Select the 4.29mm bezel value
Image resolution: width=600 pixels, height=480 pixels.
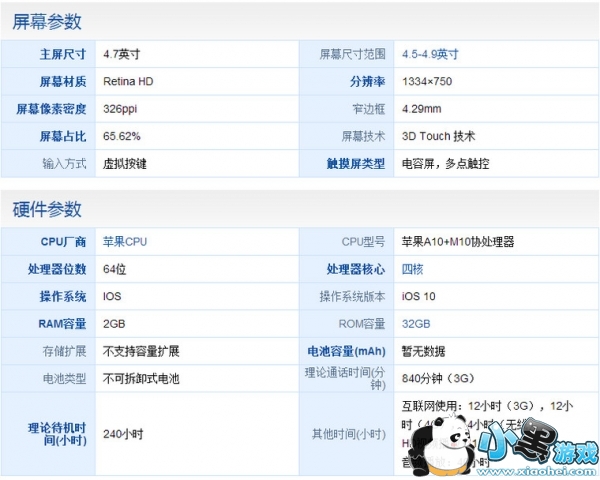coord(421,109)
